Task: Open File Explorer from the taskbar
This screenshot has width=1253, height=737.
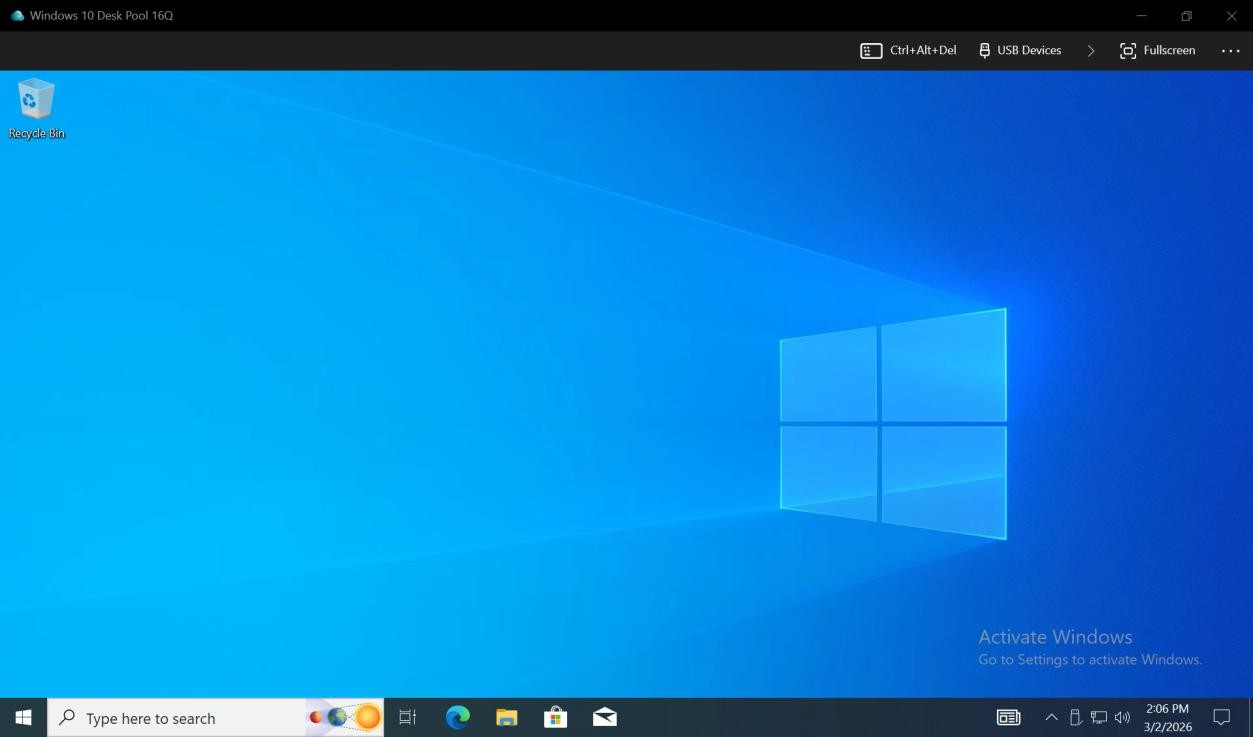Action: [506, 717]
